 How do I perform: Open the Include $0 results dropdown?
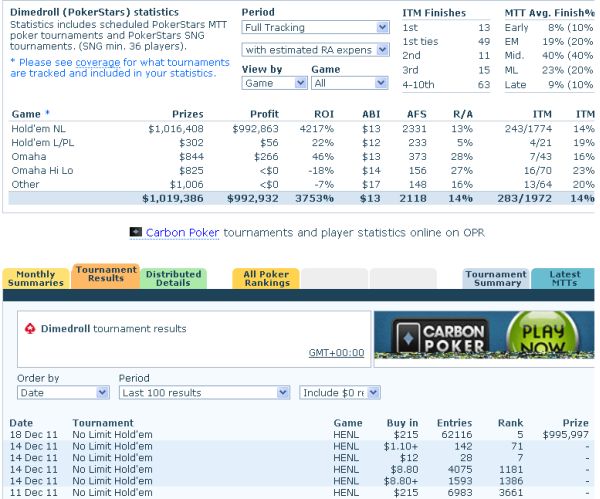(x=340, y=393)
